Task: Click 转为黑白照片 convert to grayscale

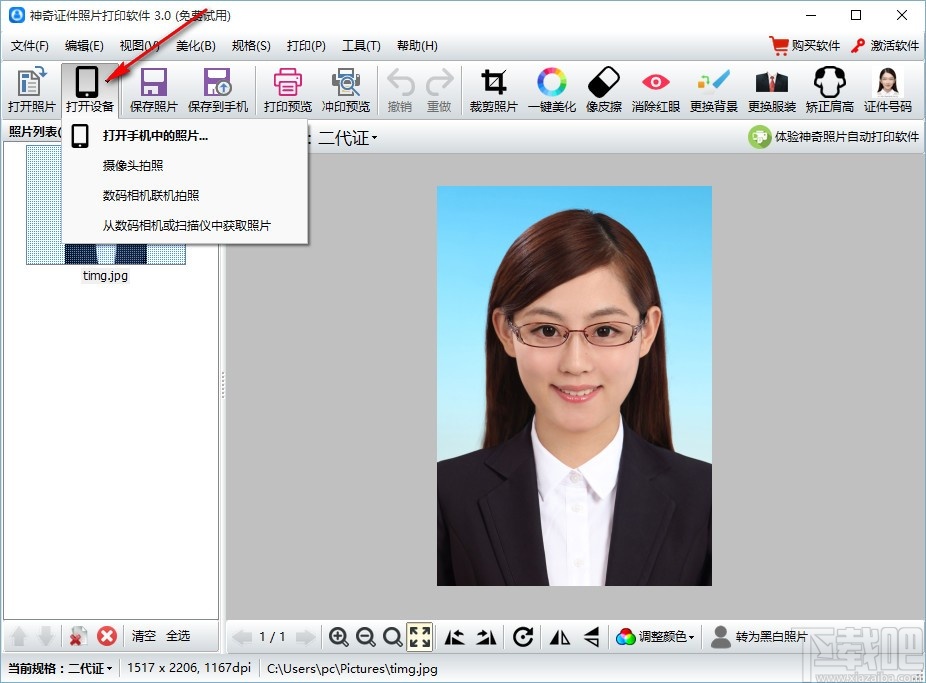Action: (x=759, y=636)
